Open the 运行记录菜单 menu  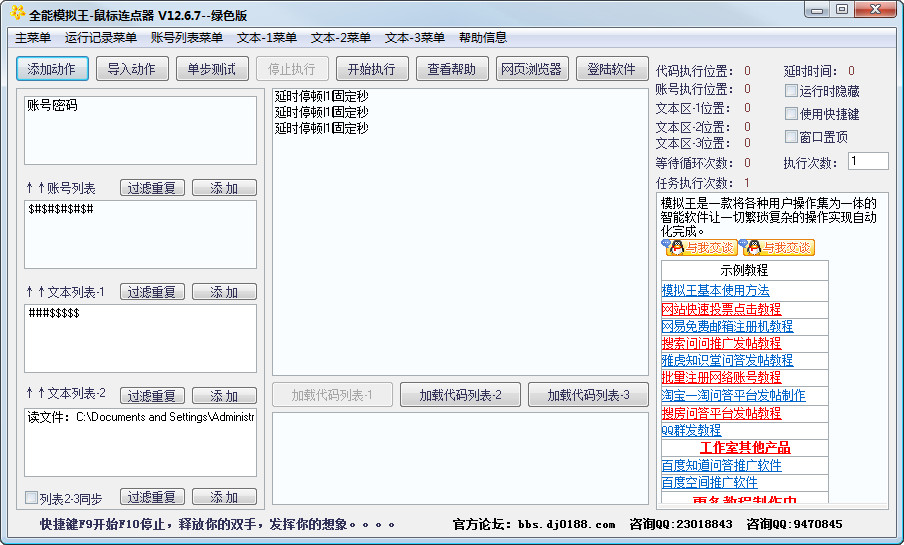[100, 37]
